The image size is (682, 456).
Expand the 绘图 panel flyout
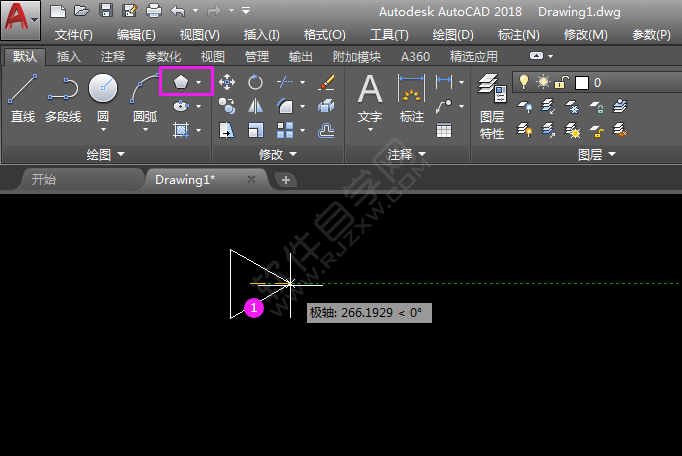coord(106,154)
